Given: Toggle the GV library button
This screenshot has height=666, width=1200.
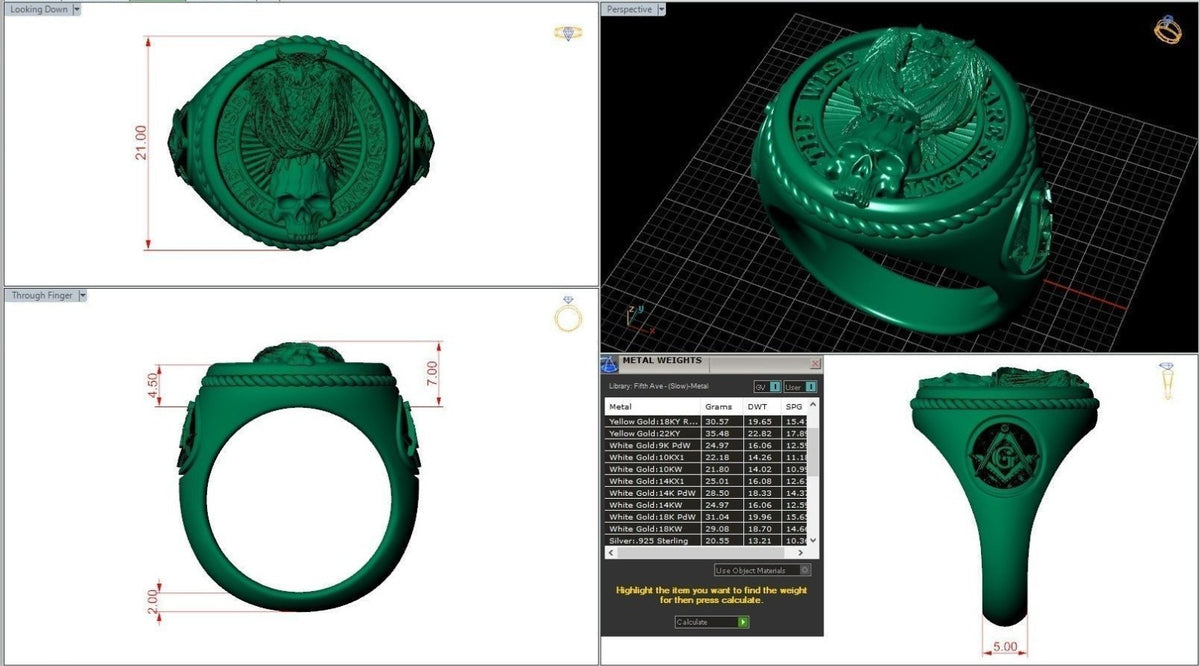Looking at the screenshot, I should click(765, 386).
